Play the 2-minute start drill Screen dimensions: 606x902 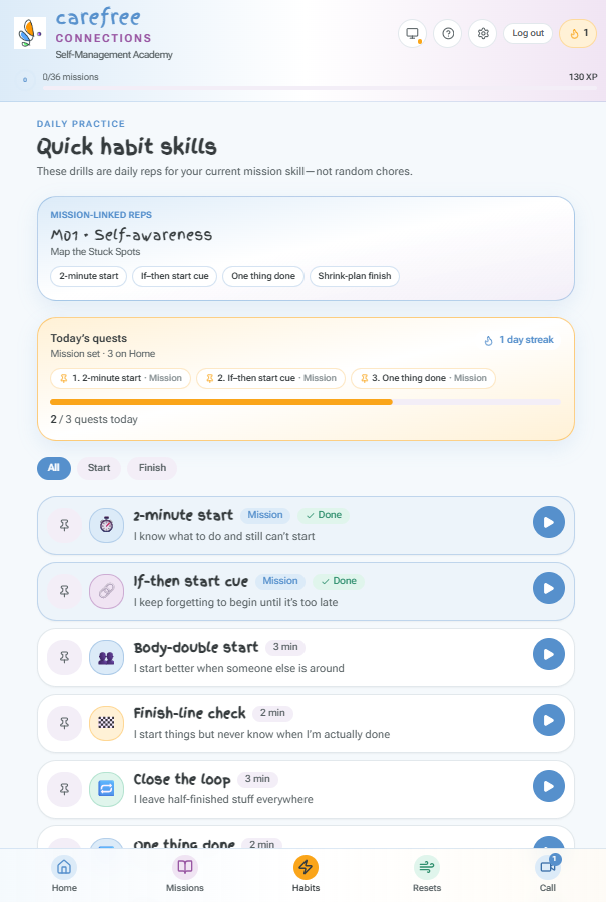tap(548, 522)
